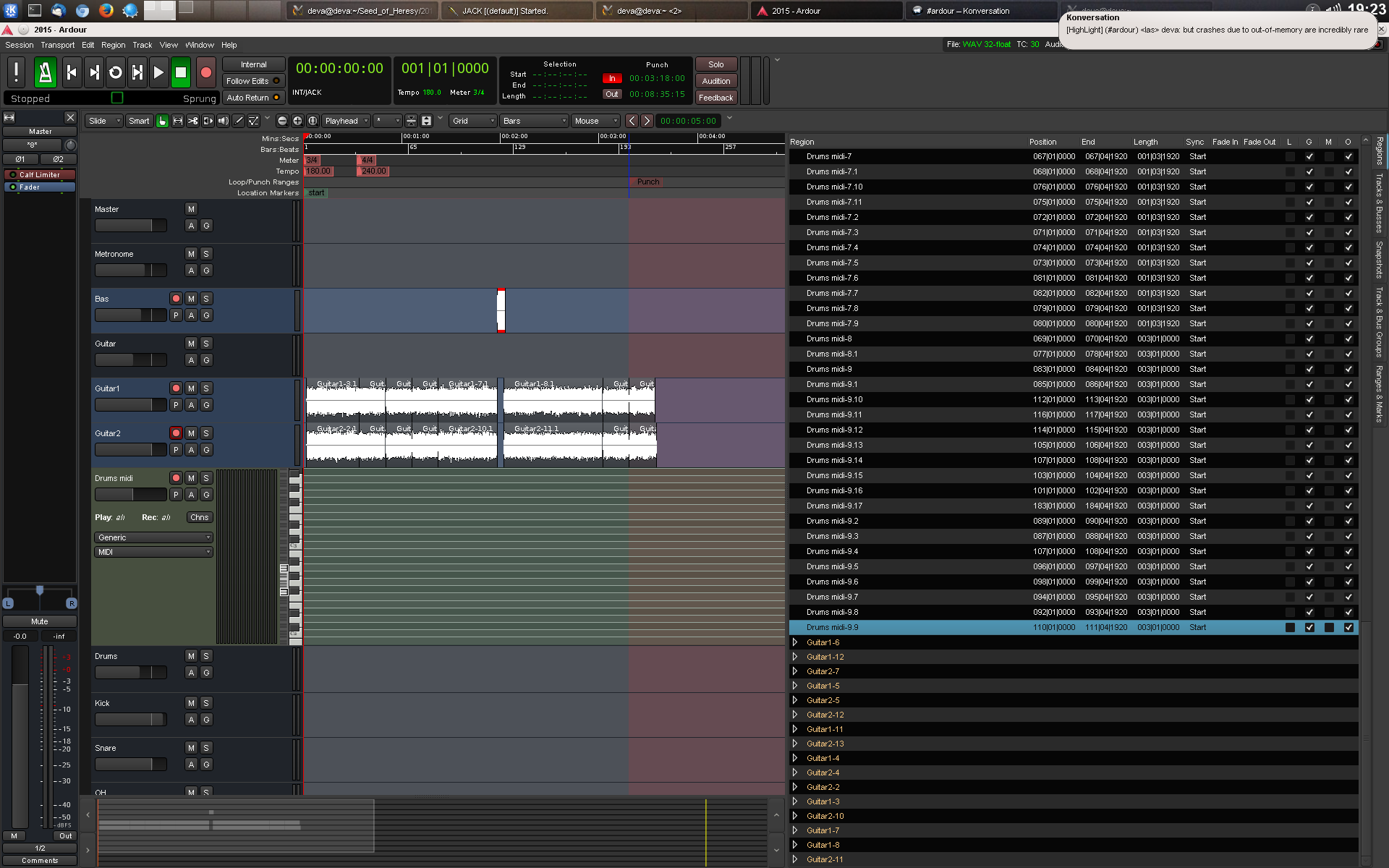
Task: Click the Internal sync source button
Action: 253,64
